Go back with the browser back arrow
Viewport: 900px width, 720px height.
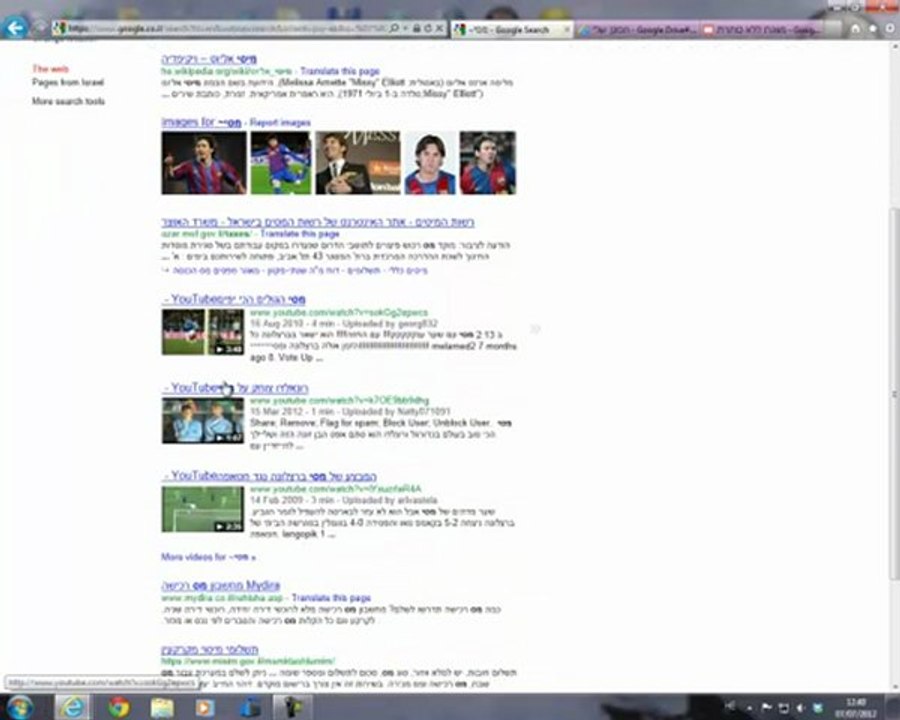(15, 26)
